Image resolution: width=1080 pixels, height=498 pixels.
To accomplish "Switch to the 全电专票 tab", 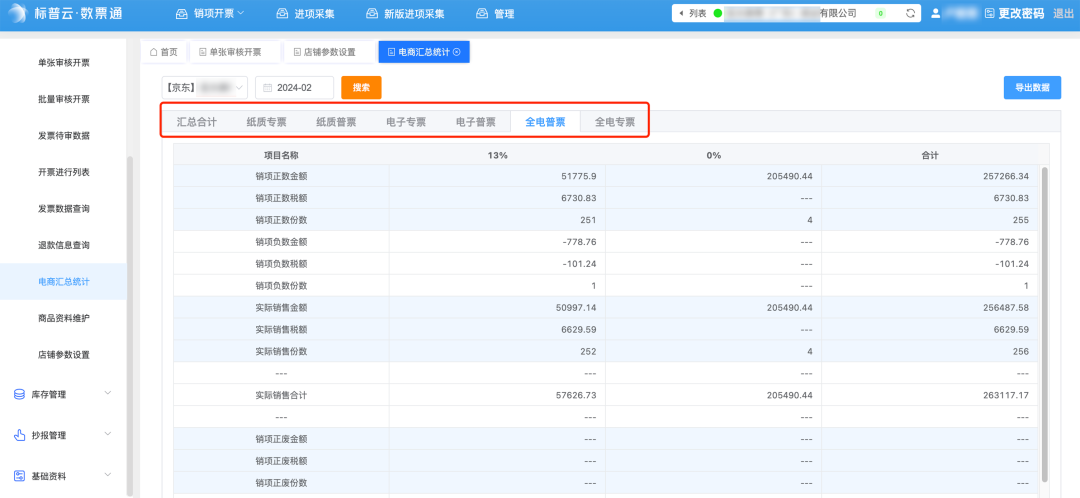I will pos(615,122).
